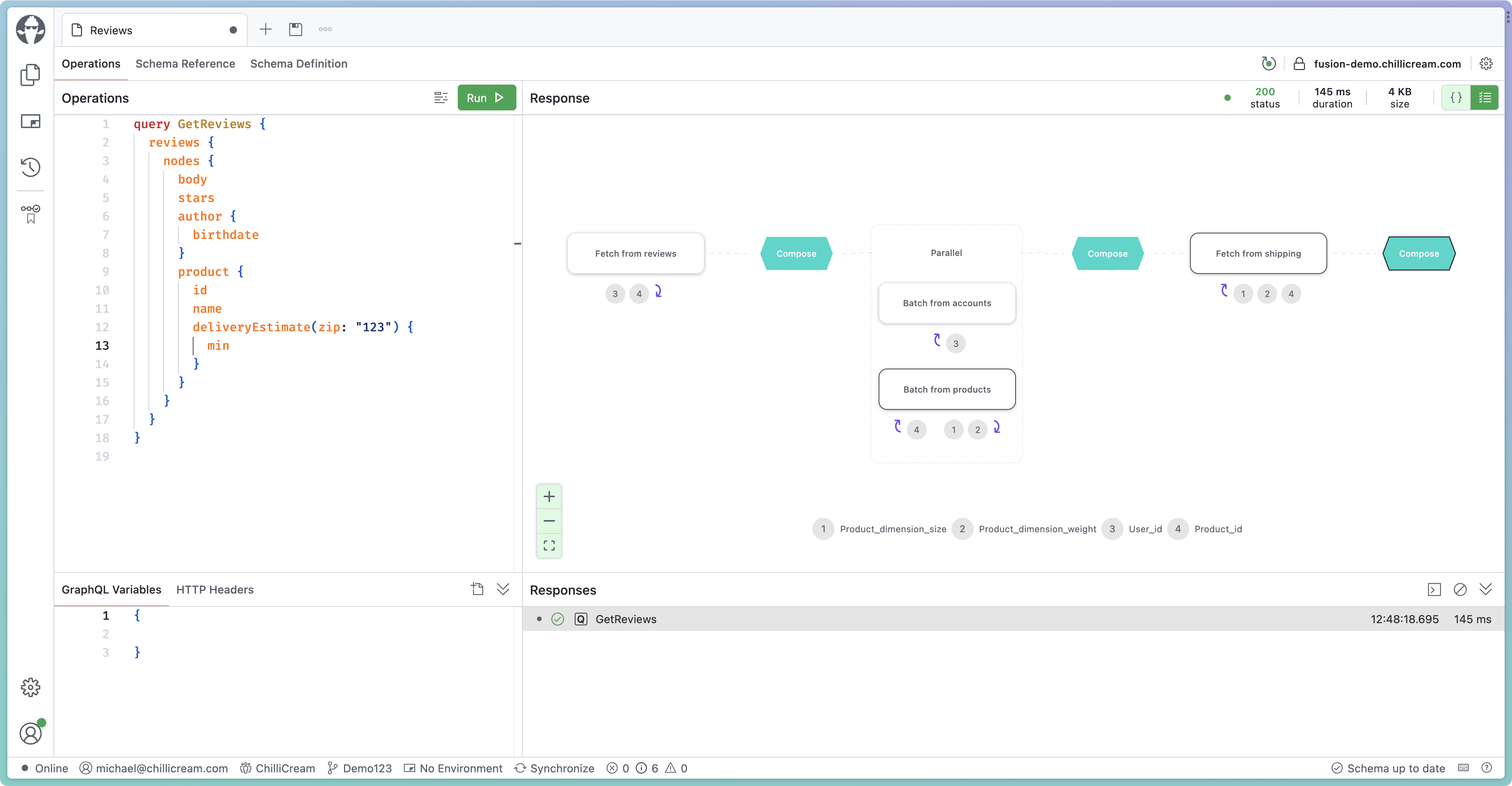Select the Fetch from shipping node
Screen dimensions: 1512x786
(x=1258, y=253)
